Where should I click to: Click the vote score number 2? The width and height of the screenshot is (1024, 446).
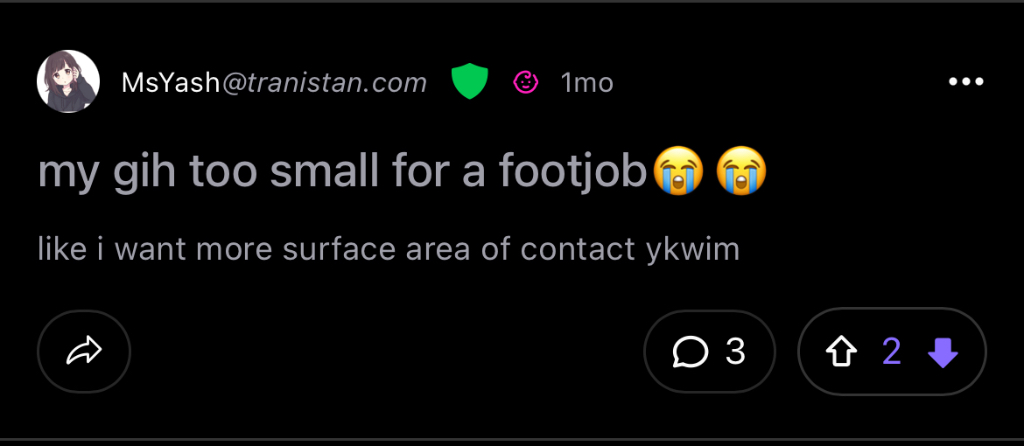[x=892, y=351]
